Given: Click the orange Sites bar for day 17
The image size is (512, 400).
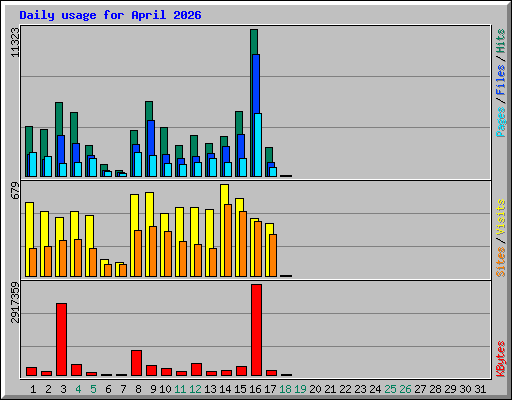Looking at the screenshot, I should point(273,255).
